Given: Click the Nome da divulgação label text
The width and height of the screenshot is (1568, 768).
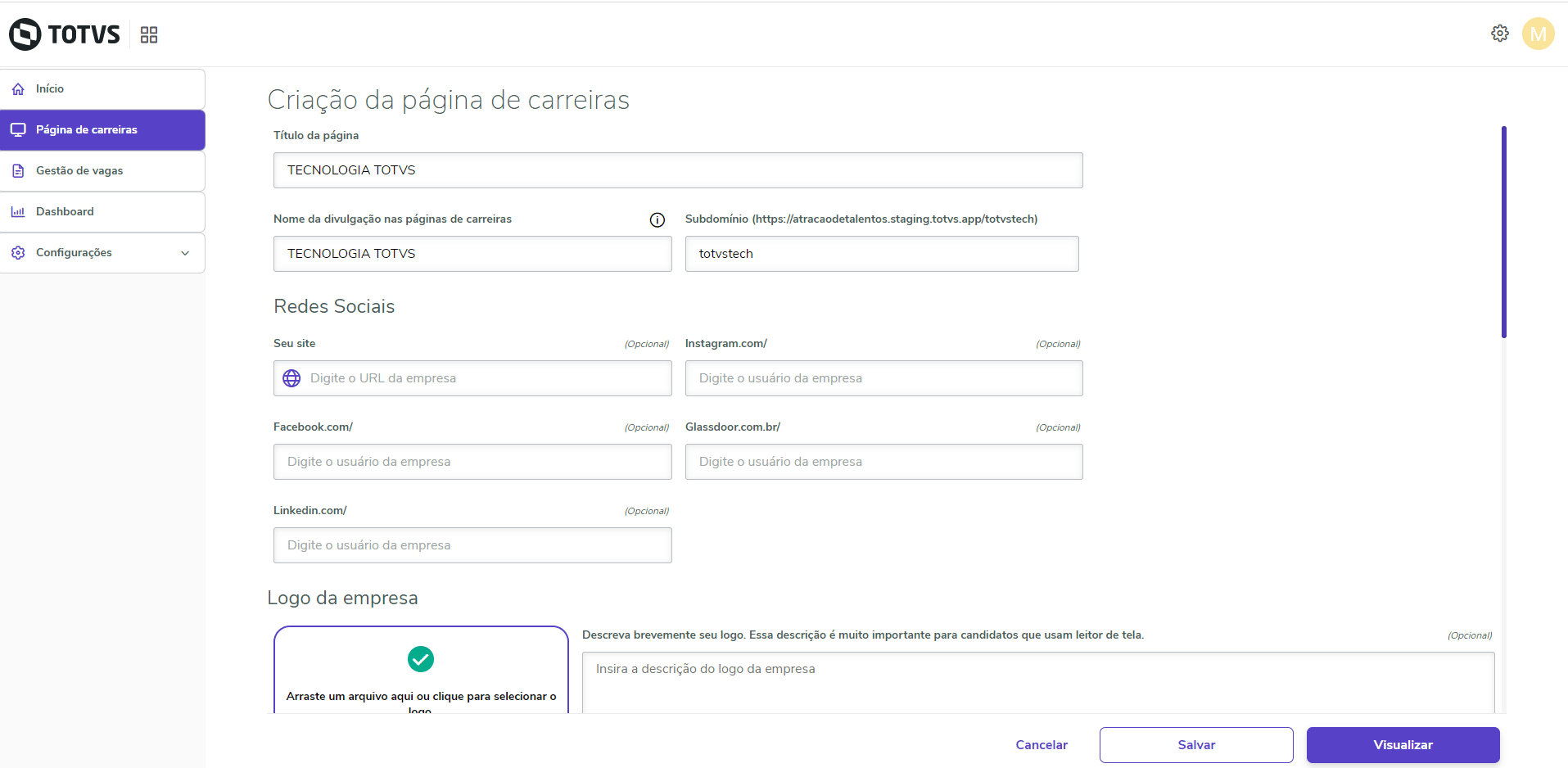Looking at the screenshot, I should [393, 219].
